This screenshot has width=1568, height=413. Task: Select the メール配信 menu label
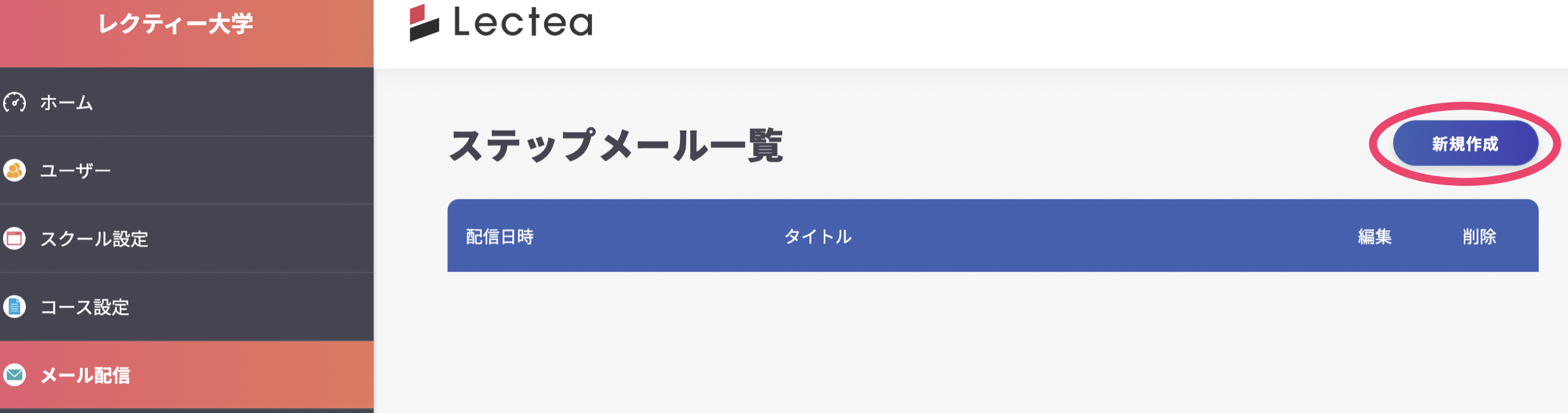click(x=85, y=375)
